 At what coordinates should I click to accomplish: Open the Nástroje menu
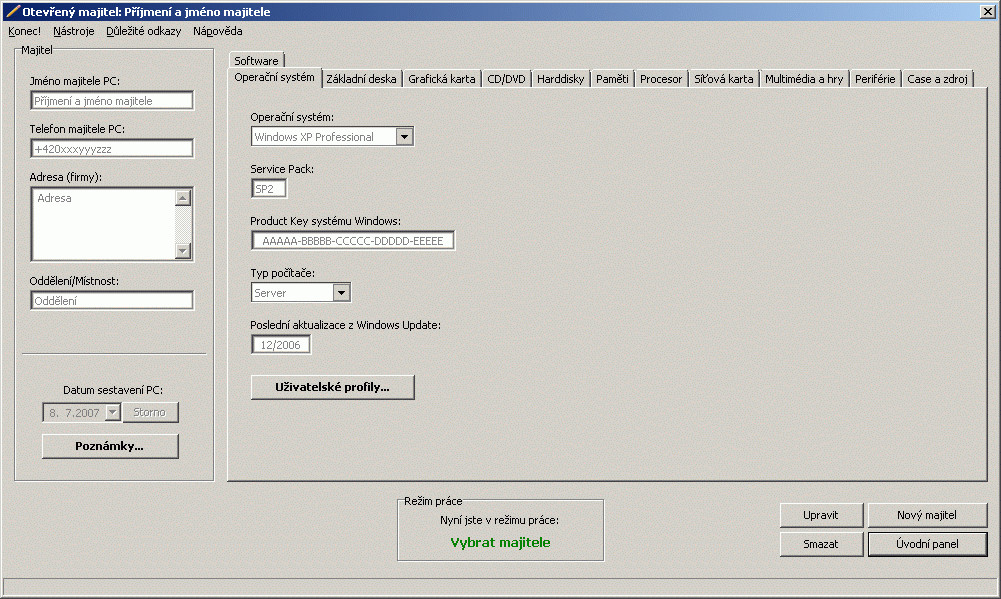[73, 31]
